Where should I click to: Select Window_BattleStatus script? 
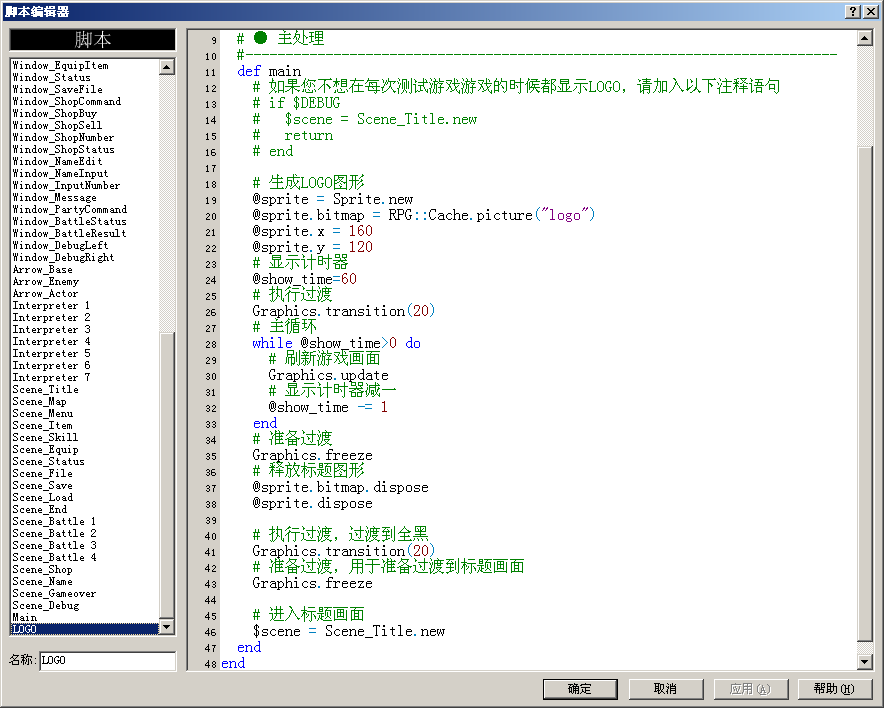[85, 222]
